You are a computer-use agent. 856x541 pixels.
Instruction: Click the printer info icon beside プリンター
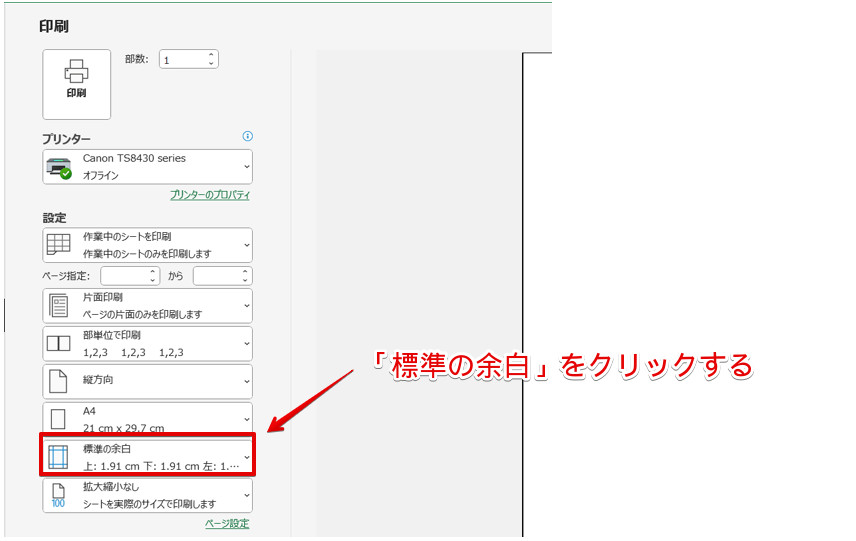(247, 136)
